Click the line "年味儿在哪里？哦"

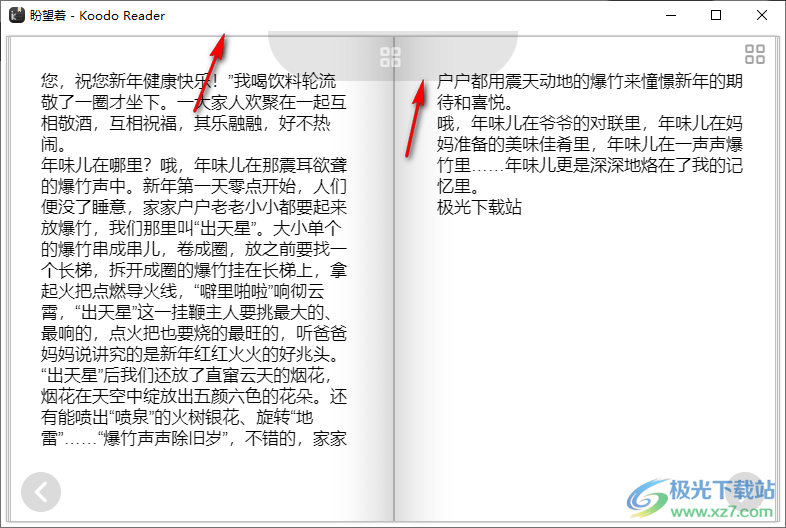pos(193,165)
